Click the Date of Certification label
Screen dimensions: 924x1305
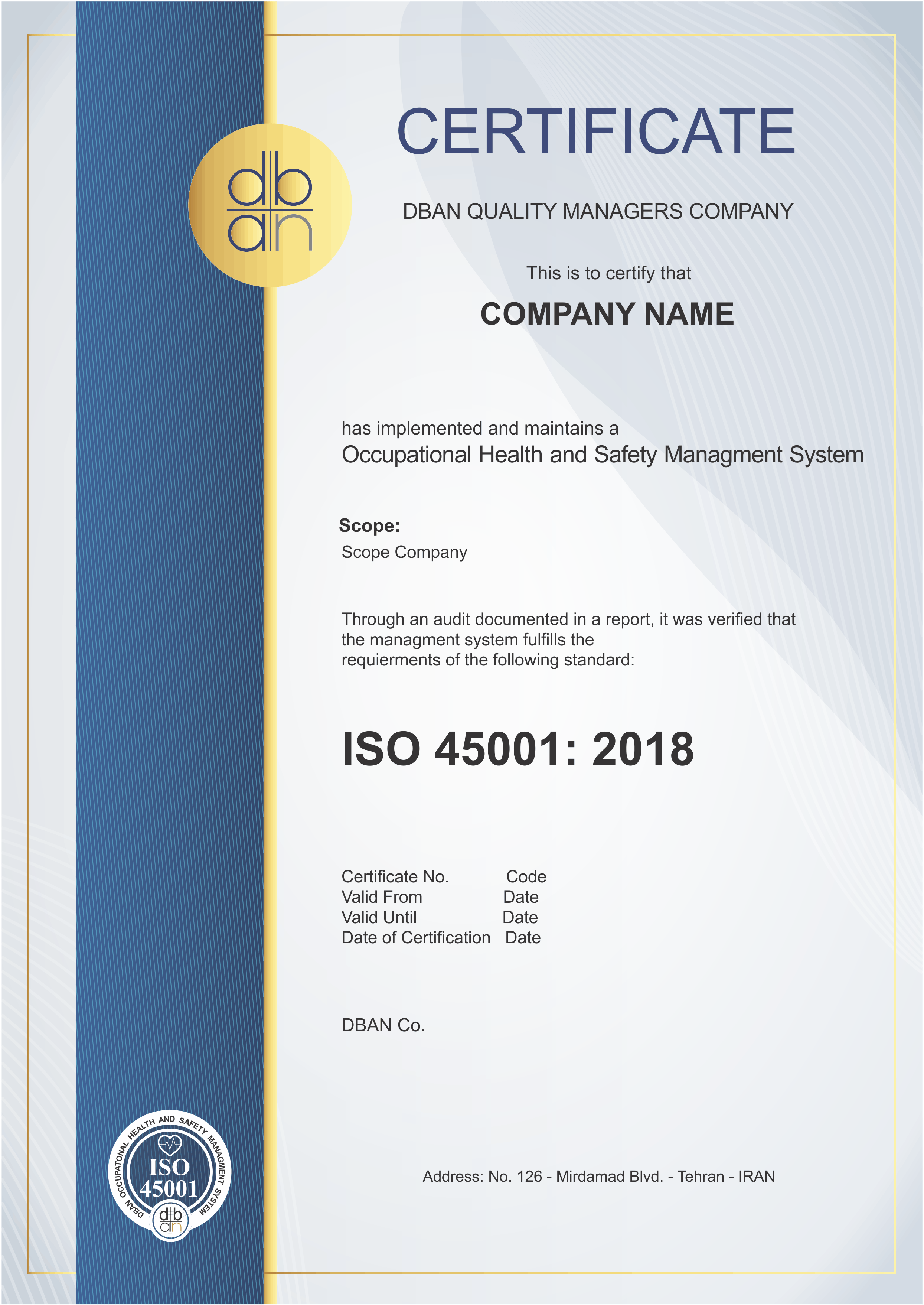coord(416,938)
